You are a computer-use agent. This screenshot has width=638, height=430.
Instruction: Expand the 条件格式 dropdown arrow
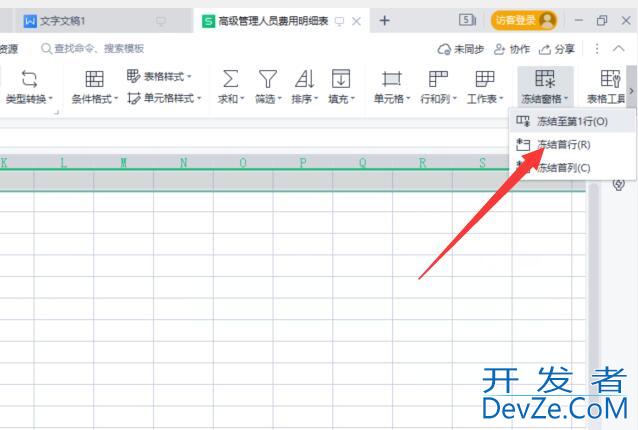[x=116, y=98]
